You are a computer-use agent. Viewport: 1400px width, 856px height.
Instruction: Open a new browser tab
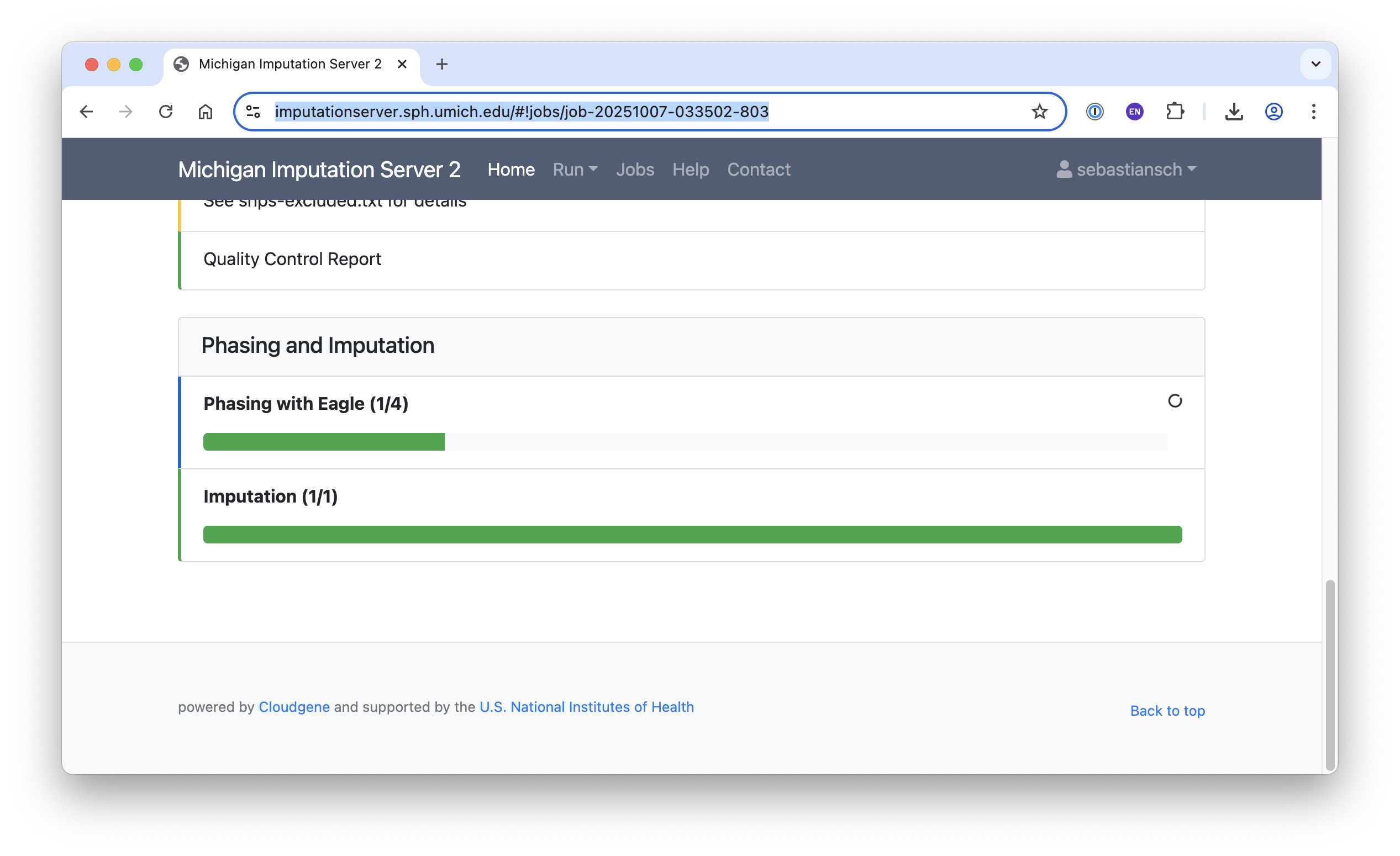coord(441,64)
